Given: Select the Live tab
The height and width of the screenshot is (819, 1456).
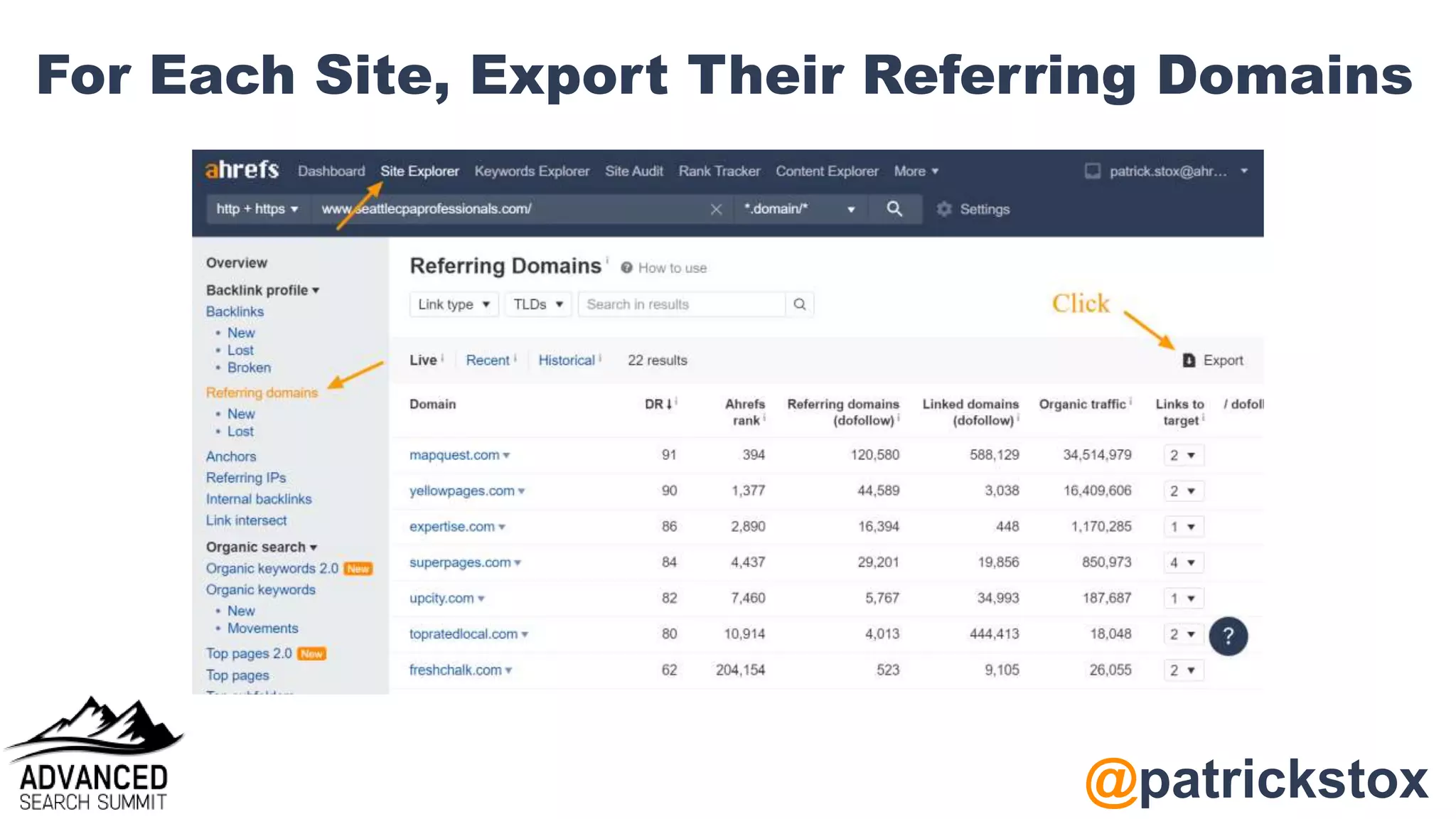Looking at the screenshot, I should pyautogui.click(x=423, y=360).
